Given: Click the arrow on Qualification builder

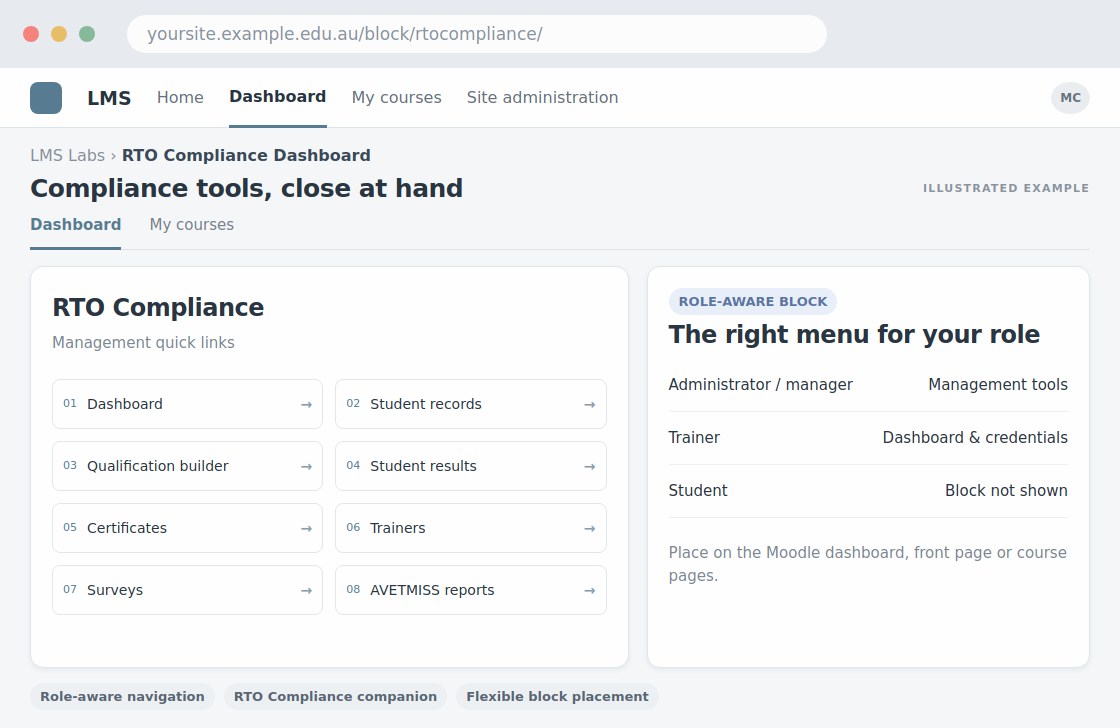Looking at the screenshot, I should tap(306, 467).
